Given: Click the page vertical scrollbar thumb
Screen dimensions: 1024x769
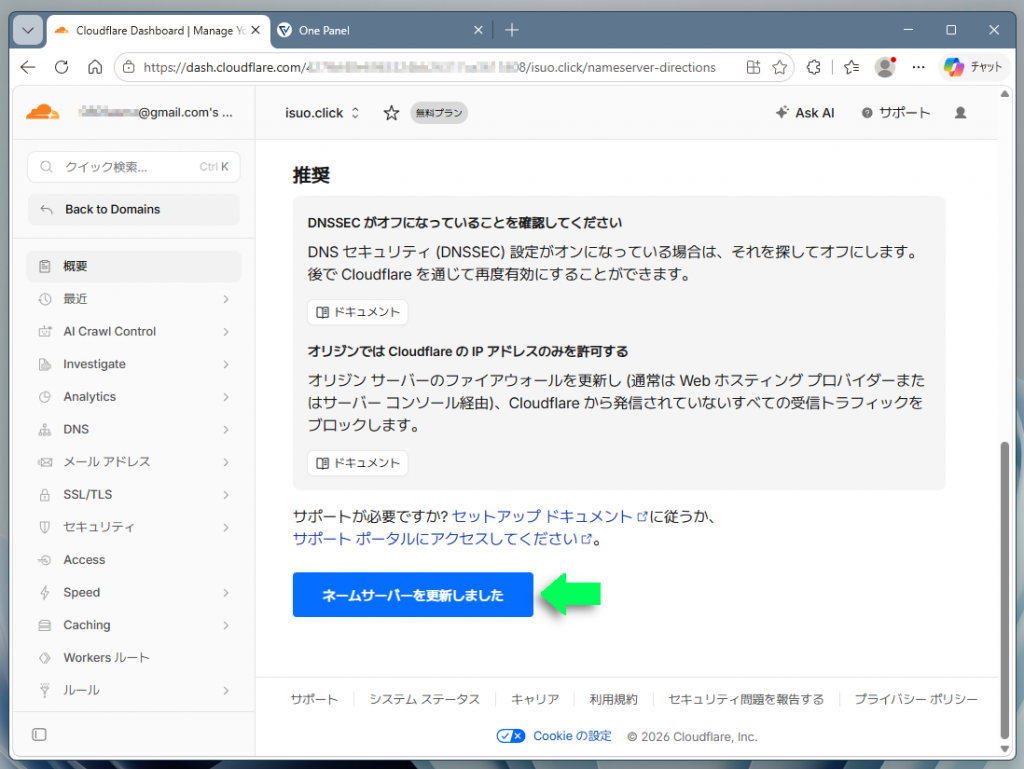Looking at the screenshot, I should (1004, 590).
